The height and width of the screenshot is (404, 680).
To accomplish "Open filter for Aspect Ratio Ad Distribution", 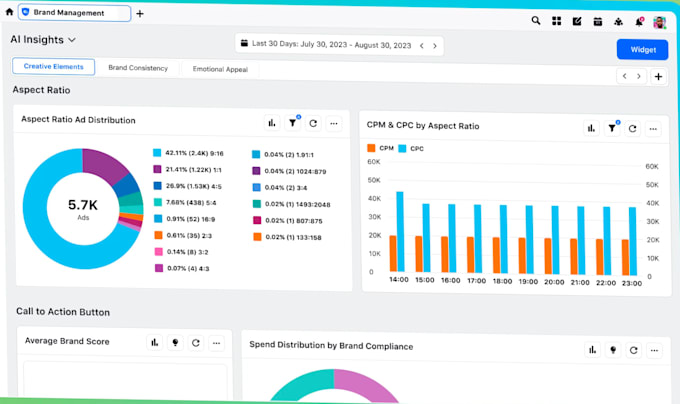I will tap(293, 124).
